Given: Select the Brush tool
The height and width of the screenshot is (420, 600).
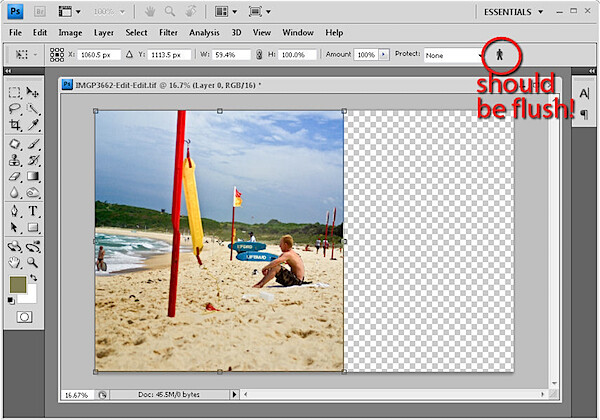Looking at the screenshot, I should coord(33,144).
